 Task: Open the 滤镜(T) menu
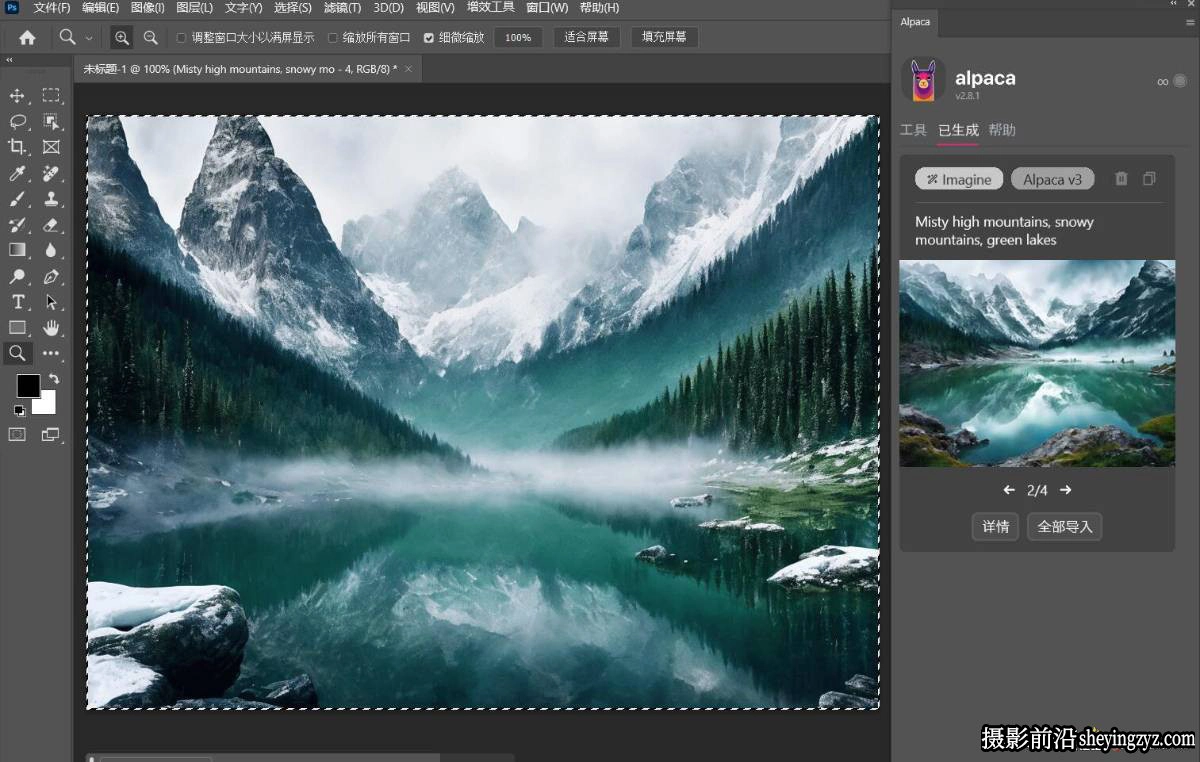pyautogui.click(x=342, y=8)
